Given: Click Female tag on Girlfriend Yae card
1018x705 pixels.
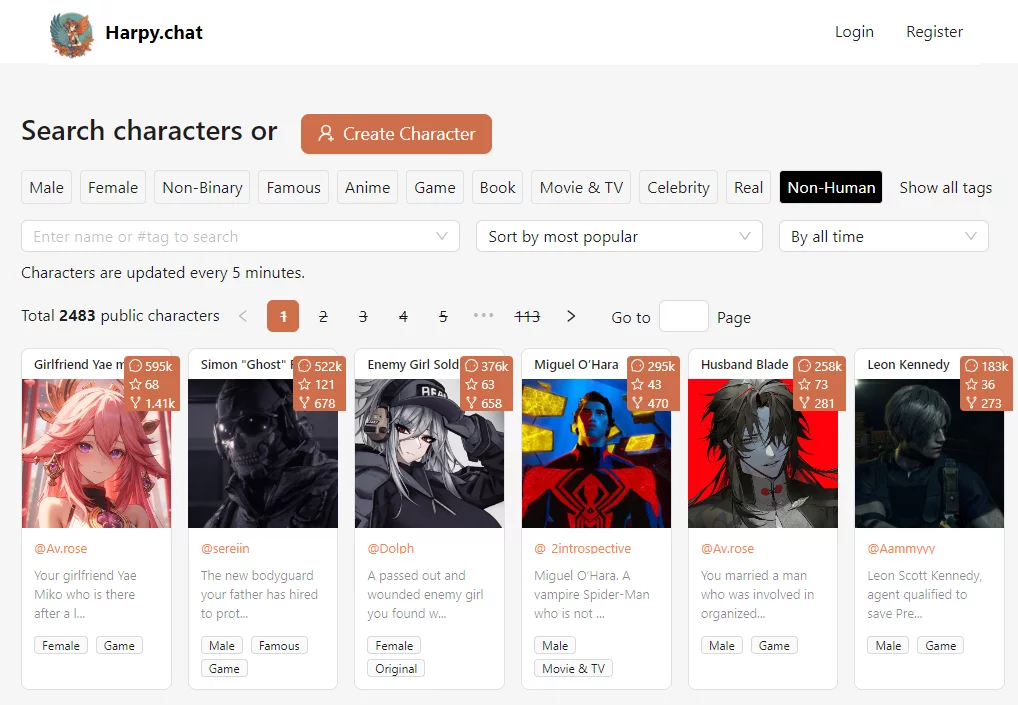Looking at the screenshot, I should point(61,645).
